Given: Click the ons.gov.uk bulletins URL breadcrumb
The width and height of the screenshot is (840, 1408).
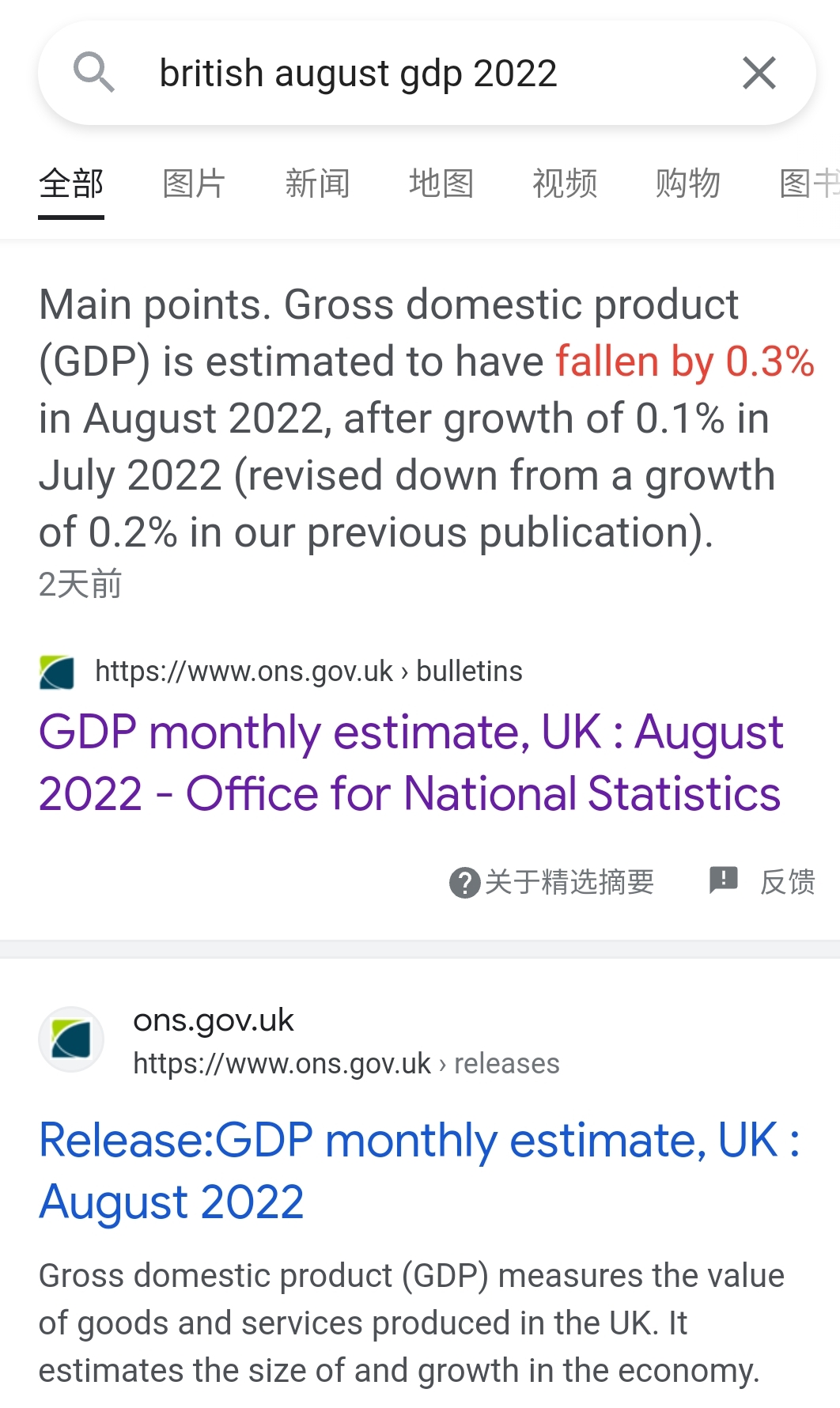Looking at the screenshot, I should coord(308,672).
